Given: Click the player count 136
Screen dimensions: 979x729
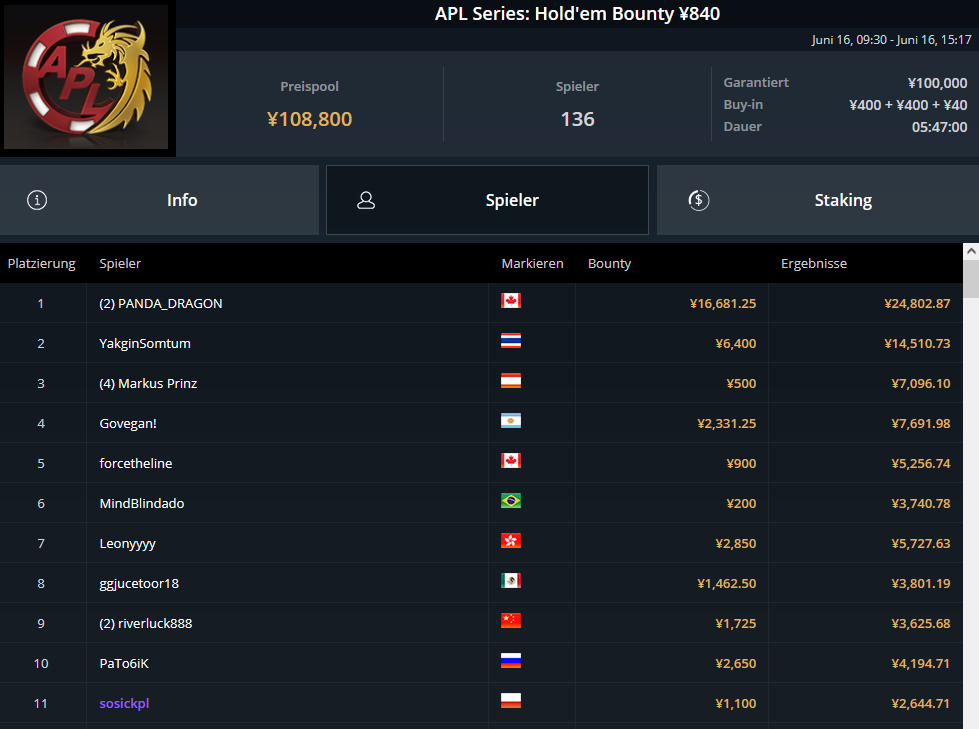Looking at the screenshot, I should [578, 119].
